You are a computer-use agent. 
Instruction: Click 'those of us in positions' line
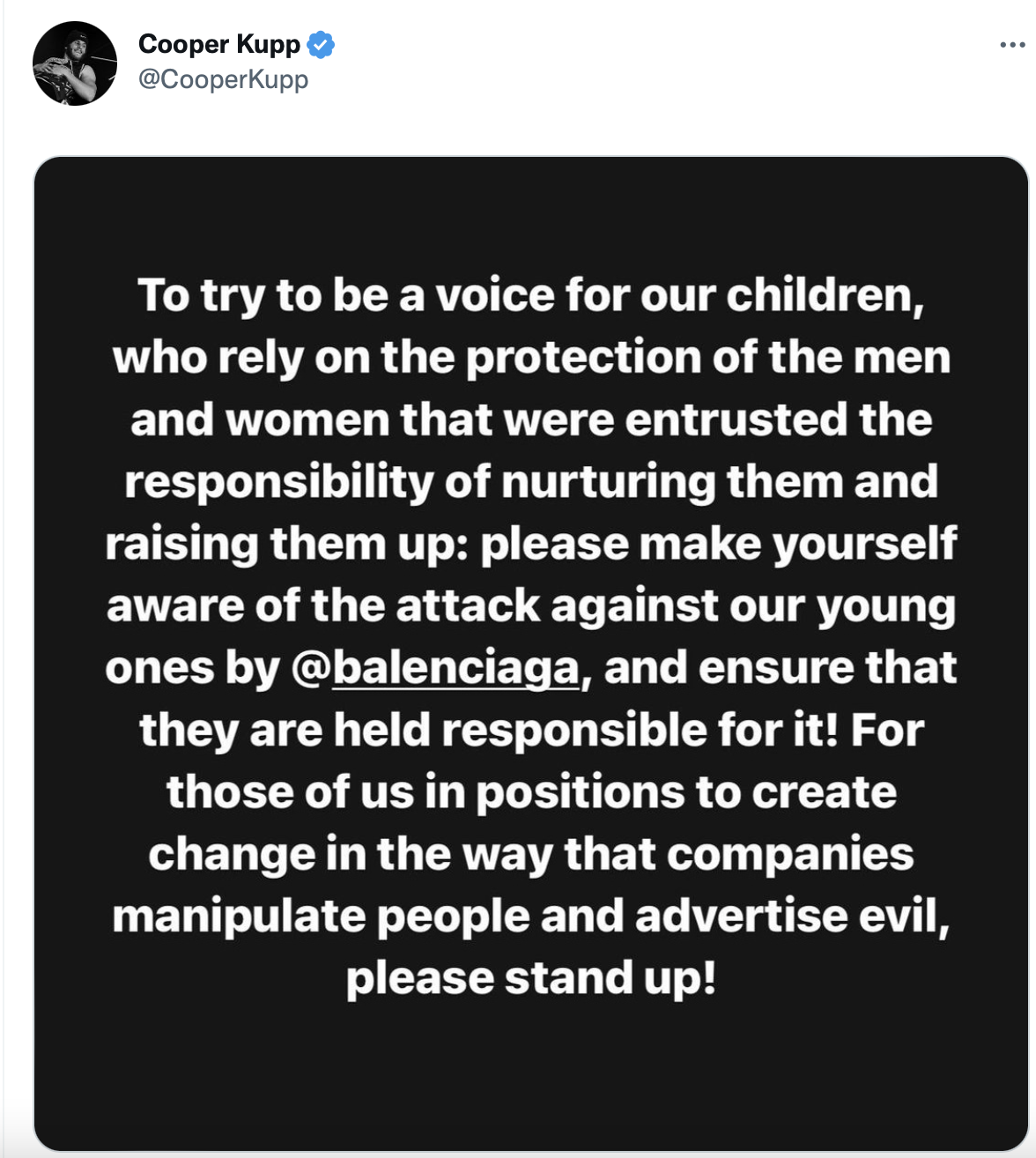(530, 792)
